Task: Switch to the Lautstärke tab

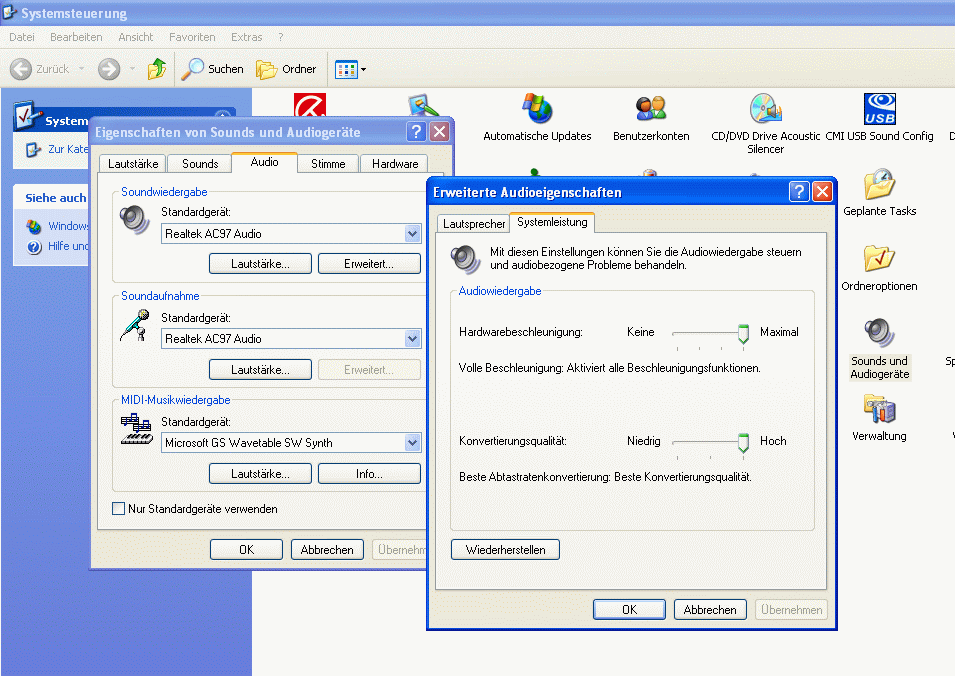Action: coord(133,164)
